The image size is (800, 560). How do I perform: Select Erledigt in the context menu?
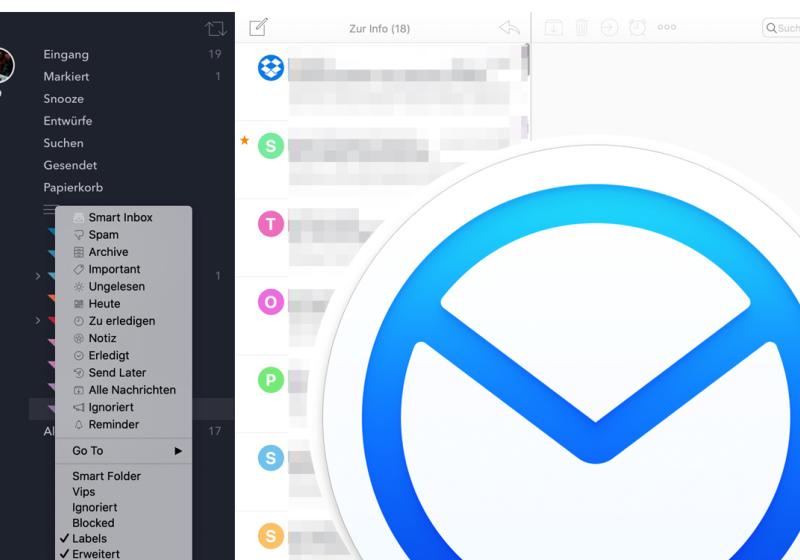pos(109,356)
